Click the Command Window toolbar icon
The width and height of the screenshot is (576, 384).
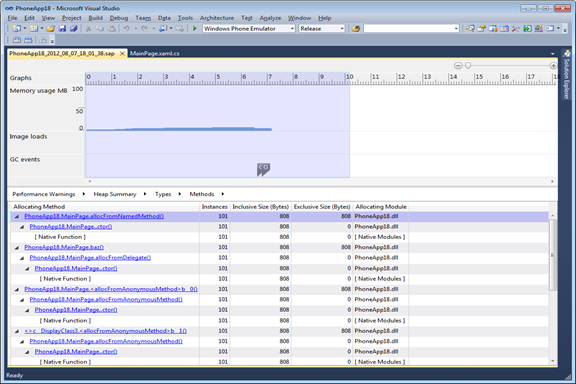(x=550, y=28)
